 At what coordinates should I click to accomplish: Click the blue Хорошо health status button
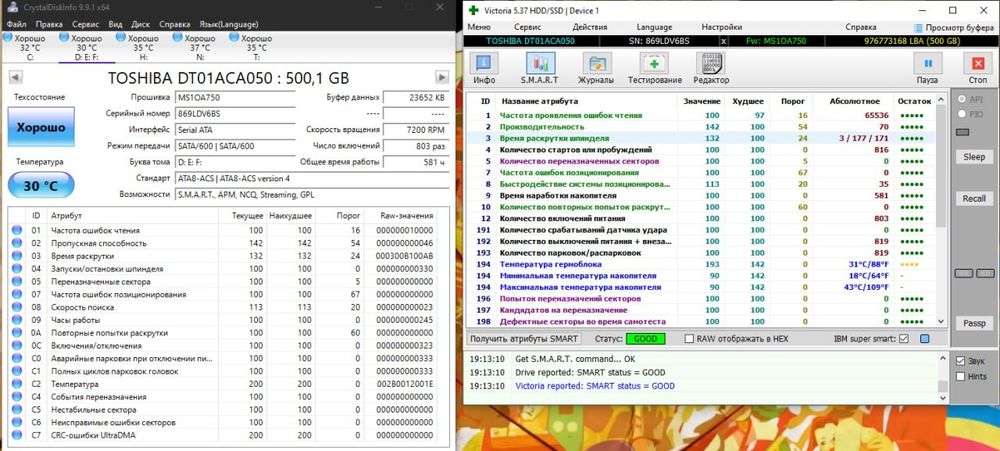coord(41,128)
